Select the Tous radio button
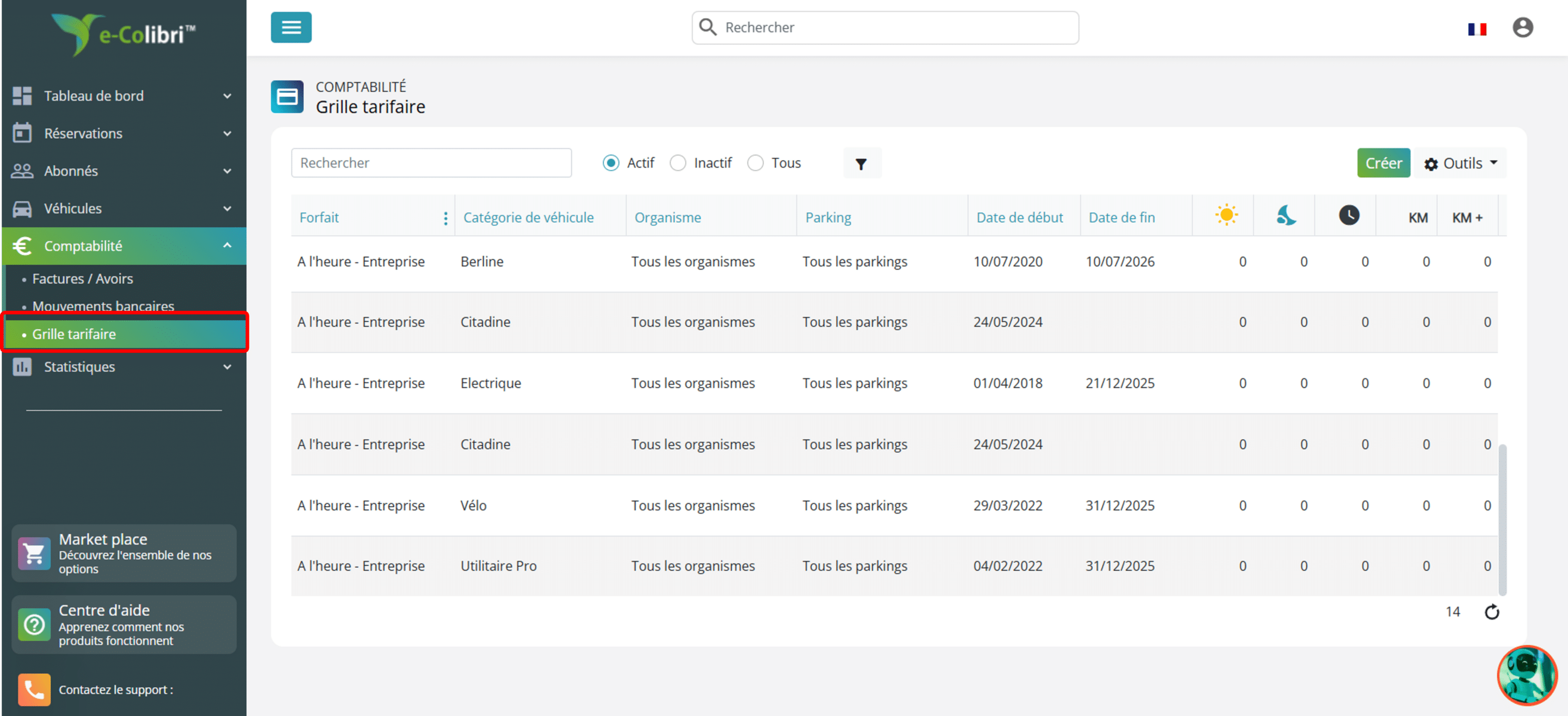1568x716 pixels. [x=755, y=163]
